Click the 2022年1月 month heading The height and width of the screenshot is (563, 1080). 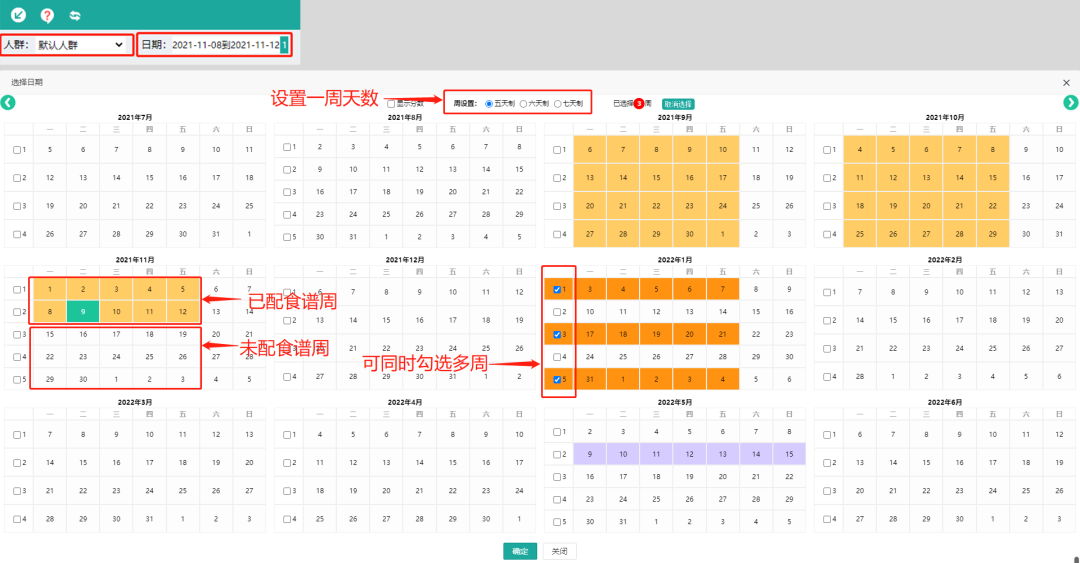[675, 260]
